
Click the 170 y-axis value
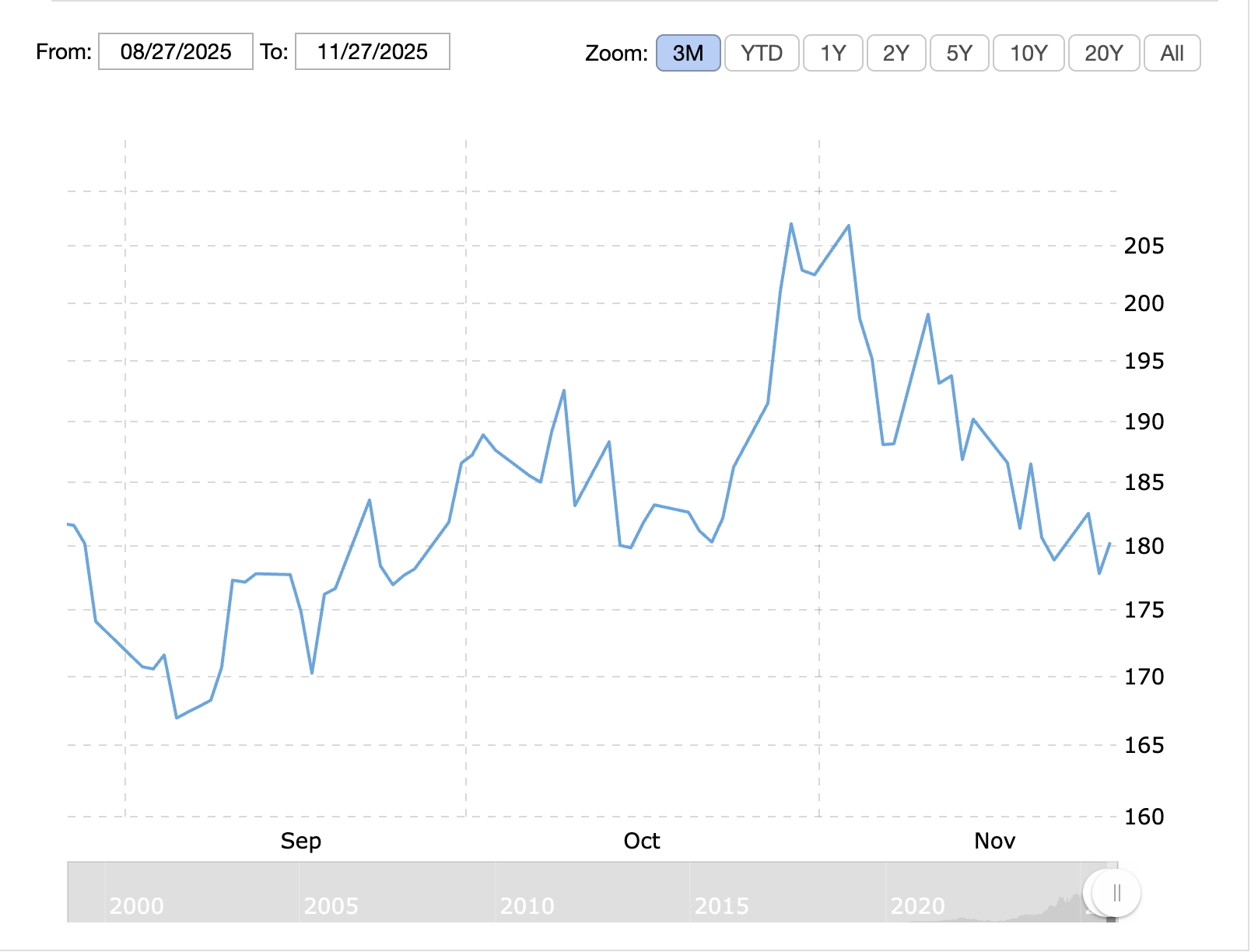1144,677
